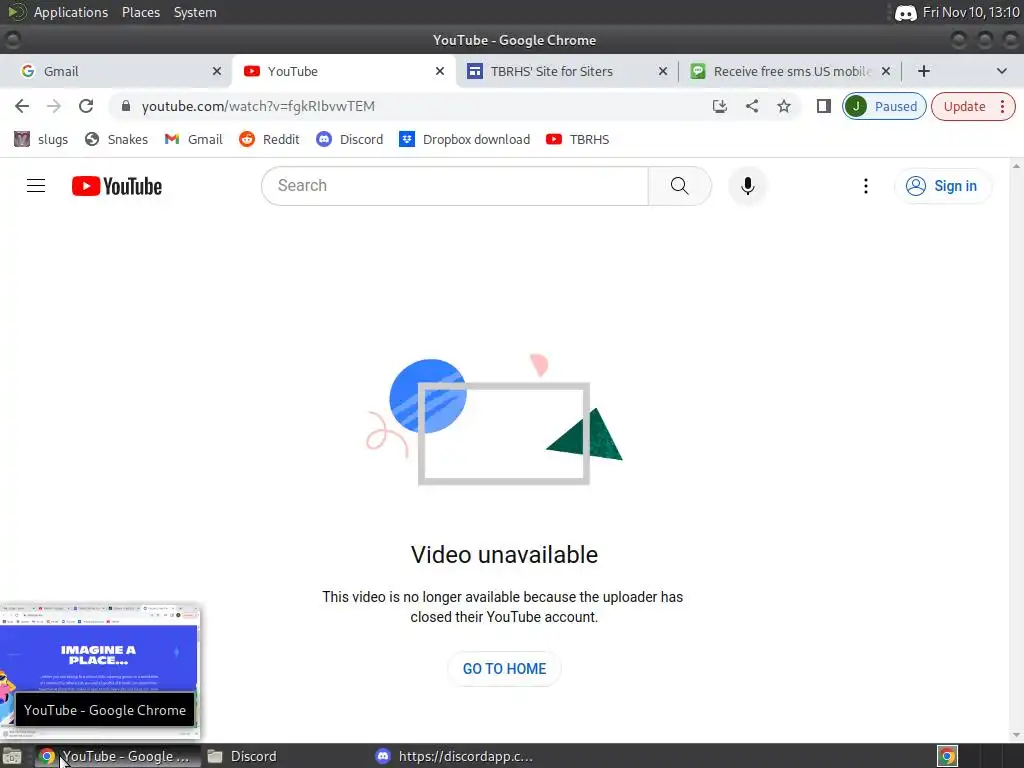Open TBRHS bookmark
Image resolution: width=1024 pixels, height=768 pixels.
577,139
